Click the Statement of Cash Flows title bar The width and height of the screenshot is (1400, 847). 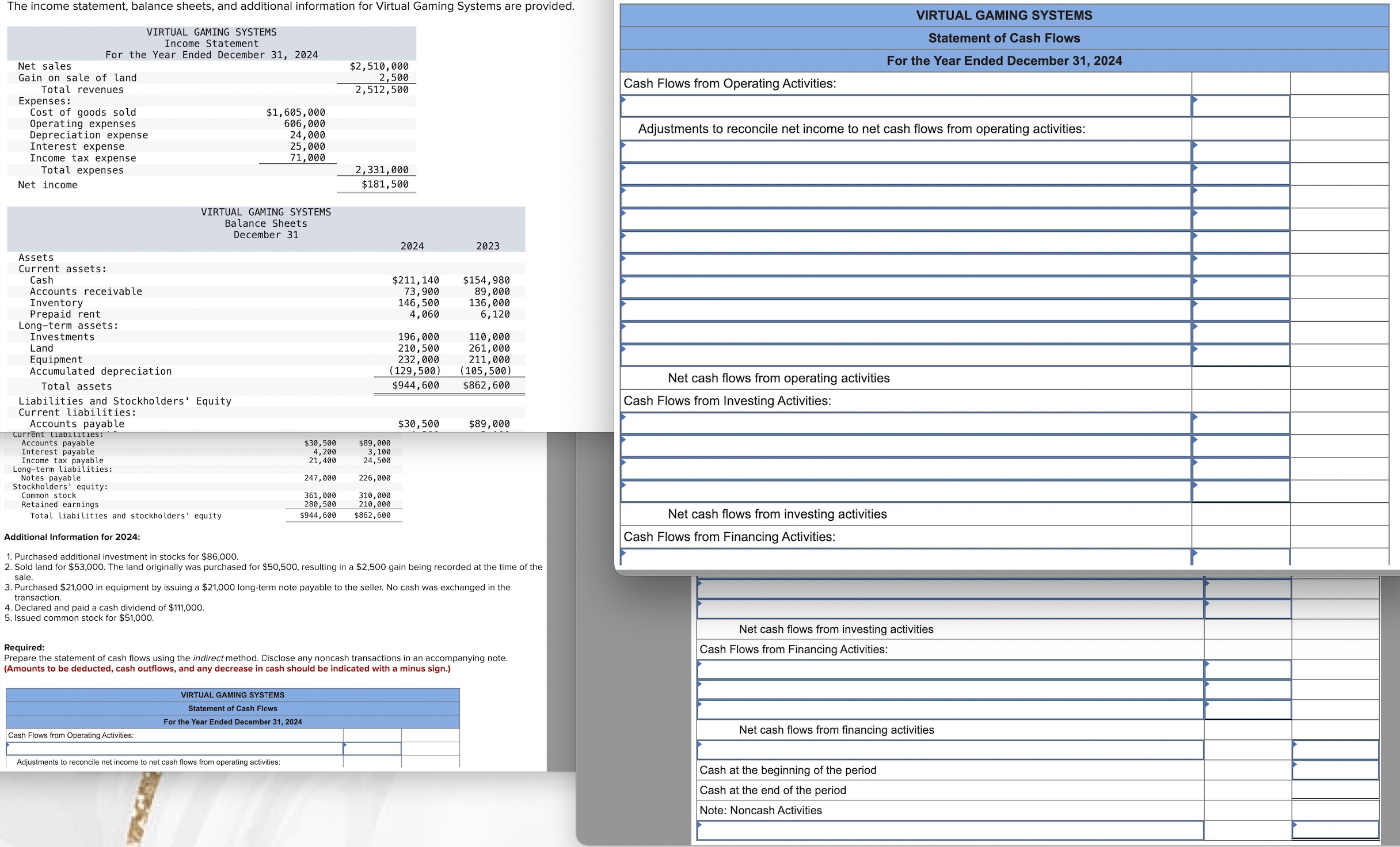point(1005,38)
